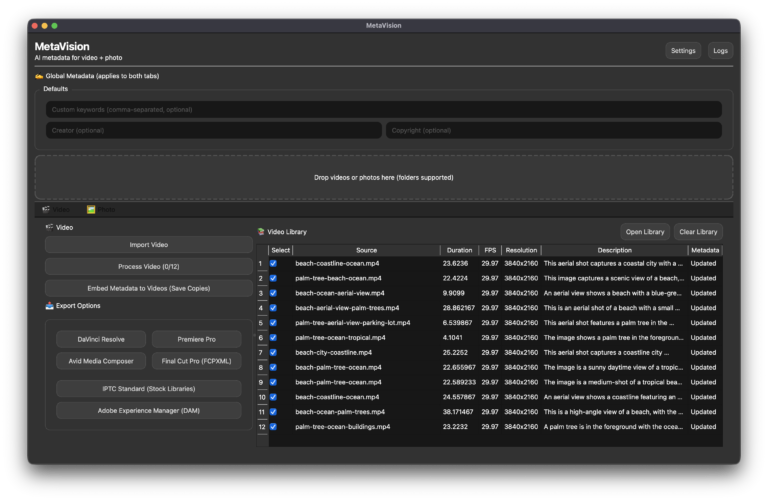Export to Avid Media Composer
Image resolution: width=768 pixels, height=501 pixels.
point(101,361)
